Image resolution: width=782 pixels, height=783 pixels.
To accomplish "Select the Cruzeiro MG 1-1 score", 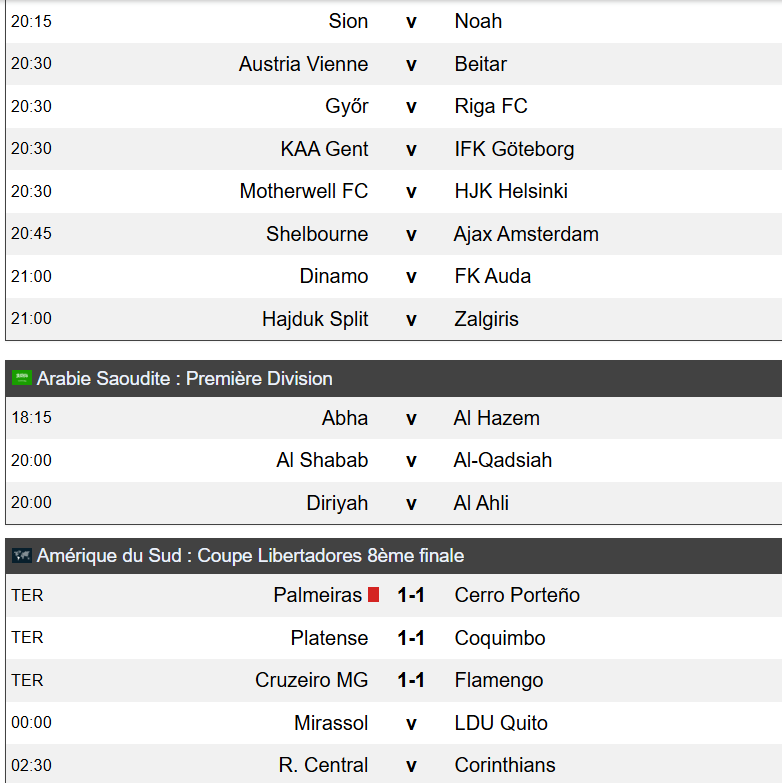I will click(x=411, y=680).
